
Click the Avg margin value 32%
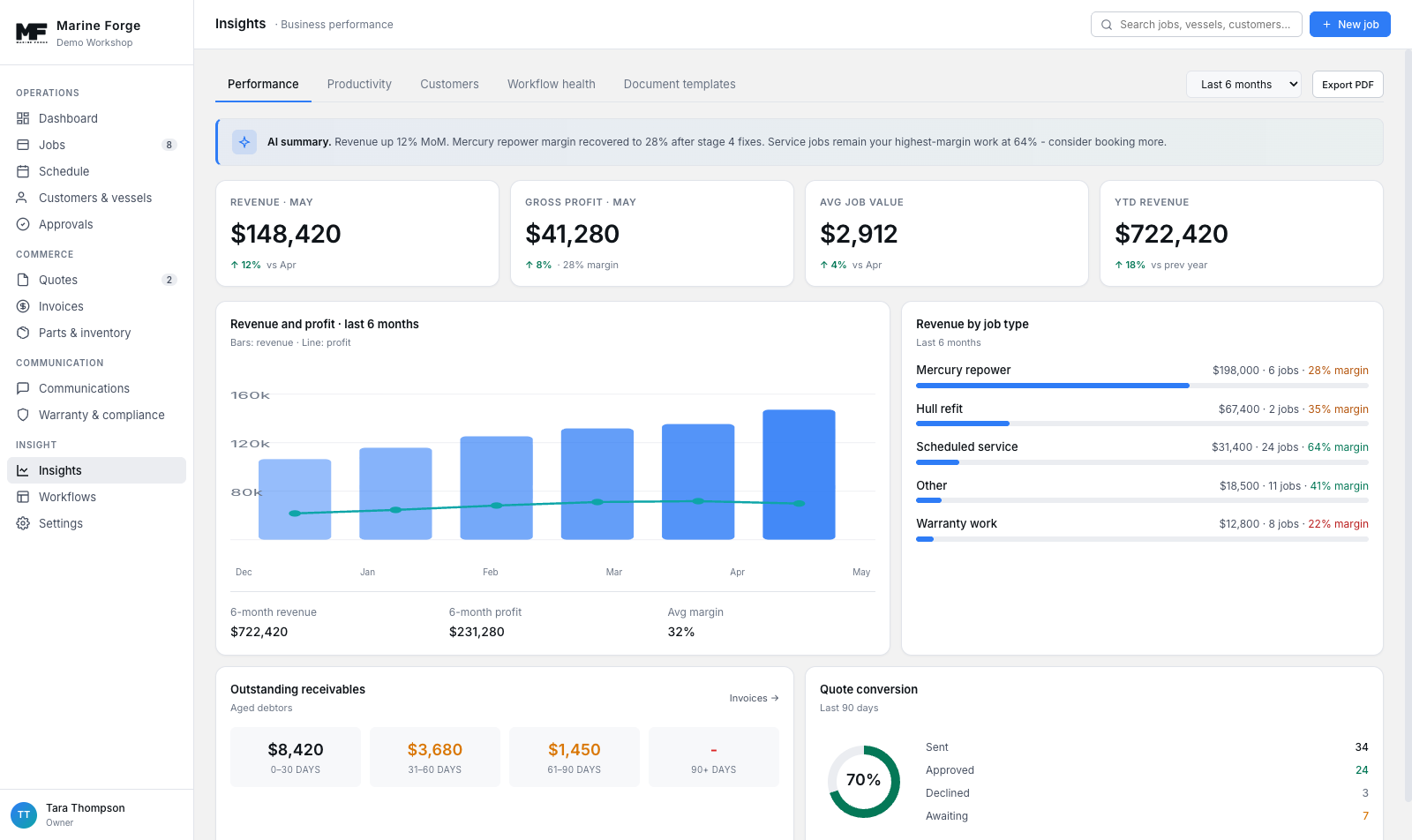tap(681, 632)
